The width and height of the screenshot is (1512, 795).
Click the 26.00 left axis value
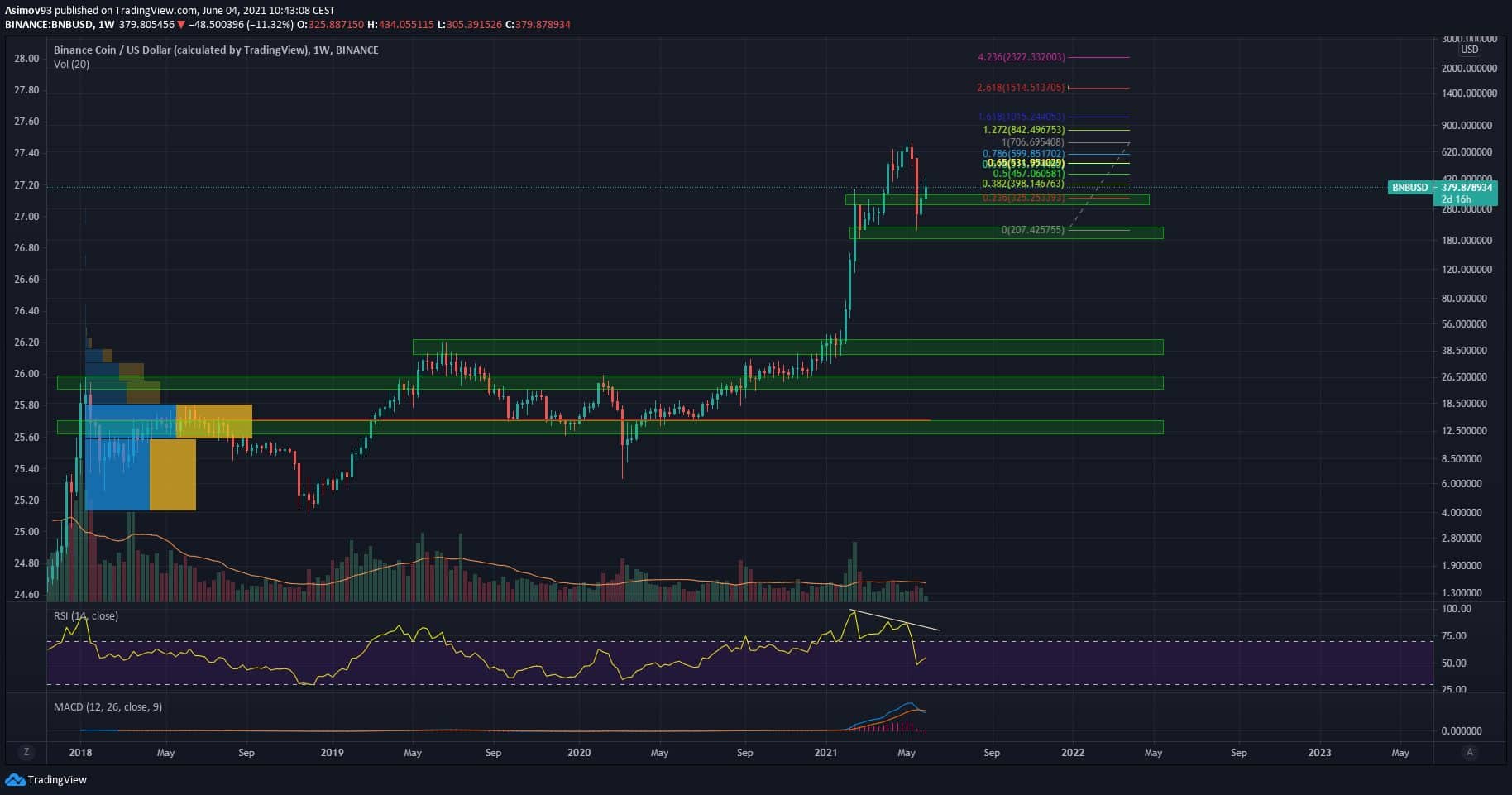[26, 374]
